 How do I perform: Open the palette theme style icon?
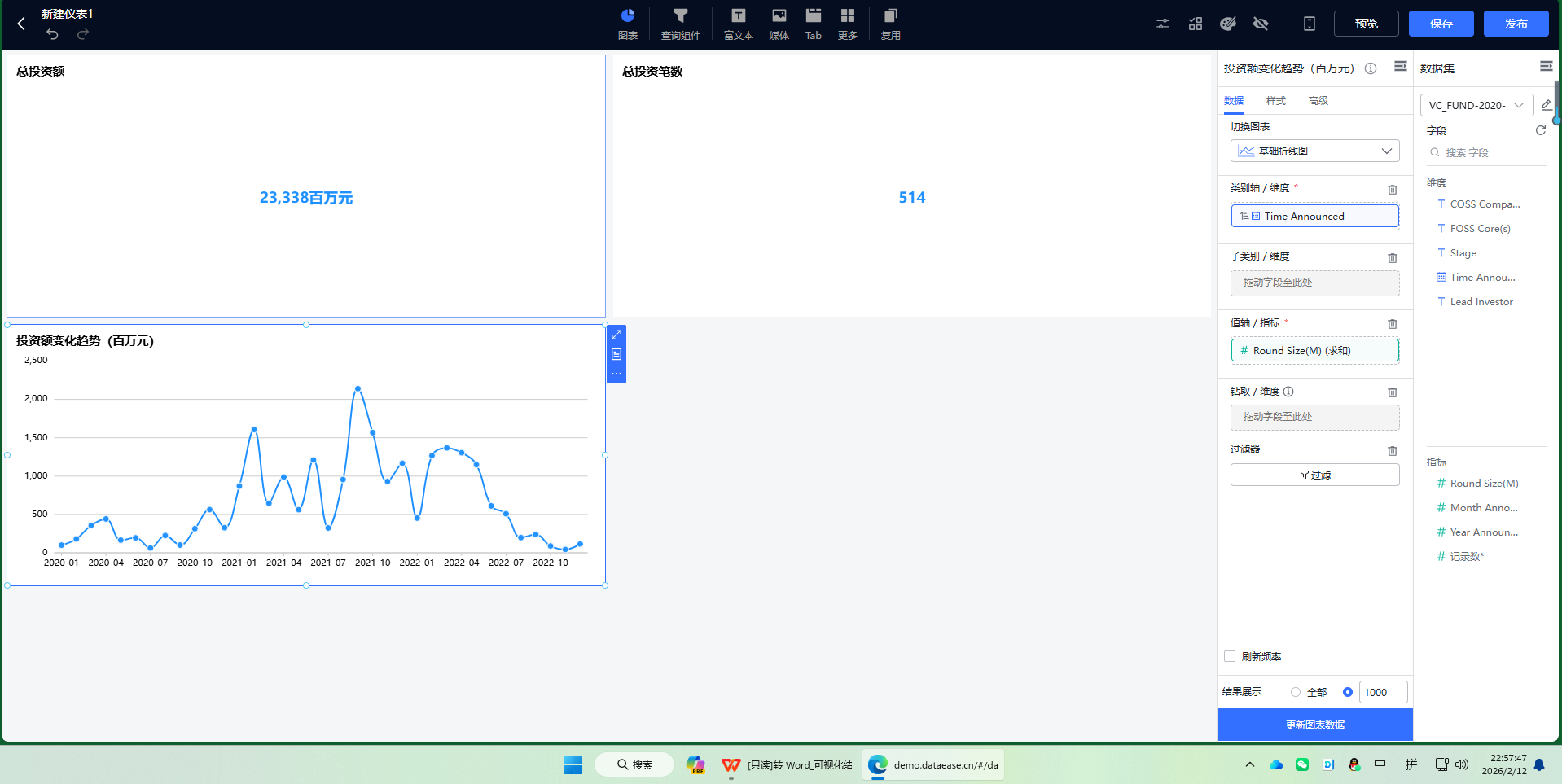(x=1228, y=24)
